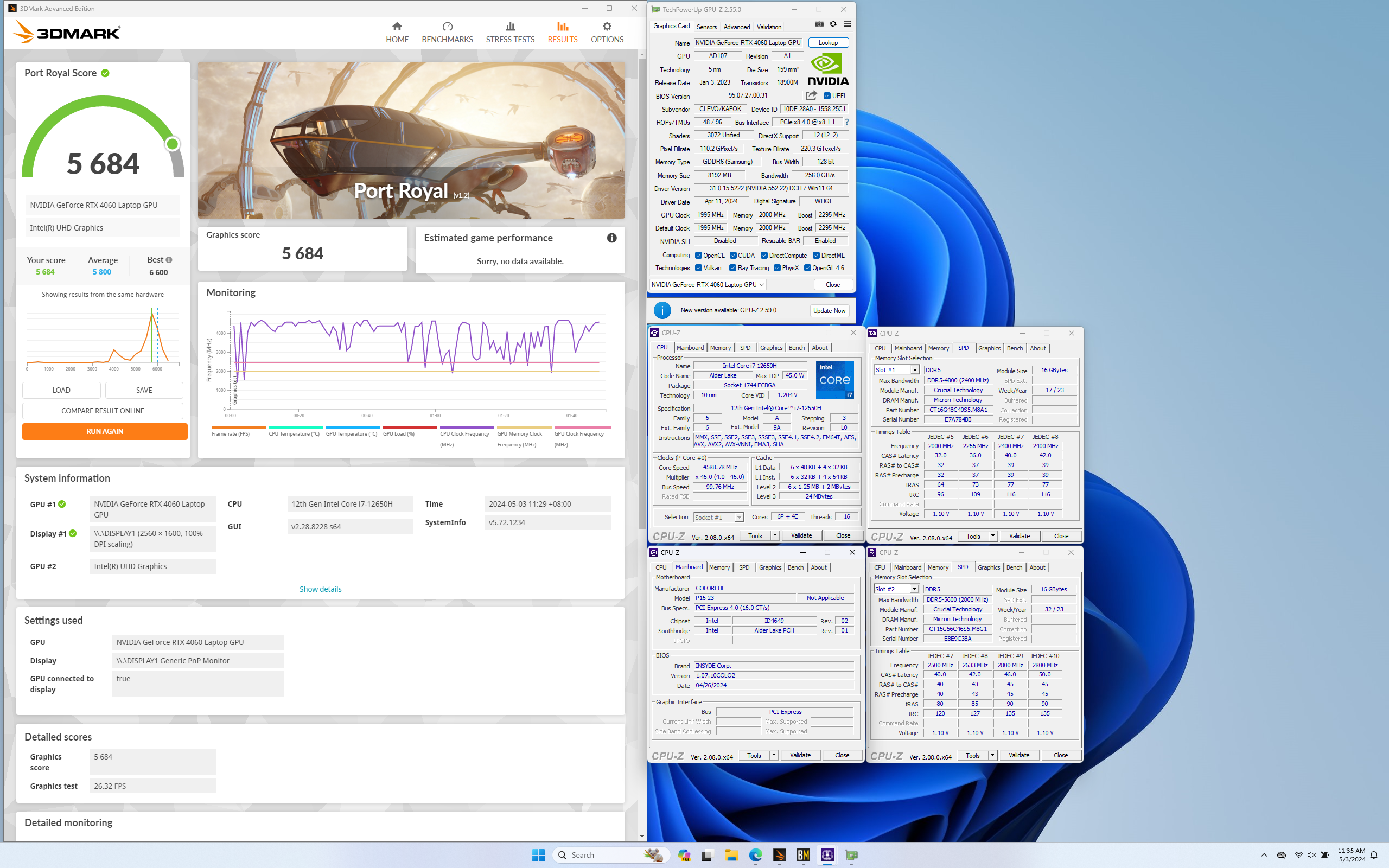Screen dimensions: 1389x868
Task: Click the muted volume tray icon
Action: pos(1311,855)
